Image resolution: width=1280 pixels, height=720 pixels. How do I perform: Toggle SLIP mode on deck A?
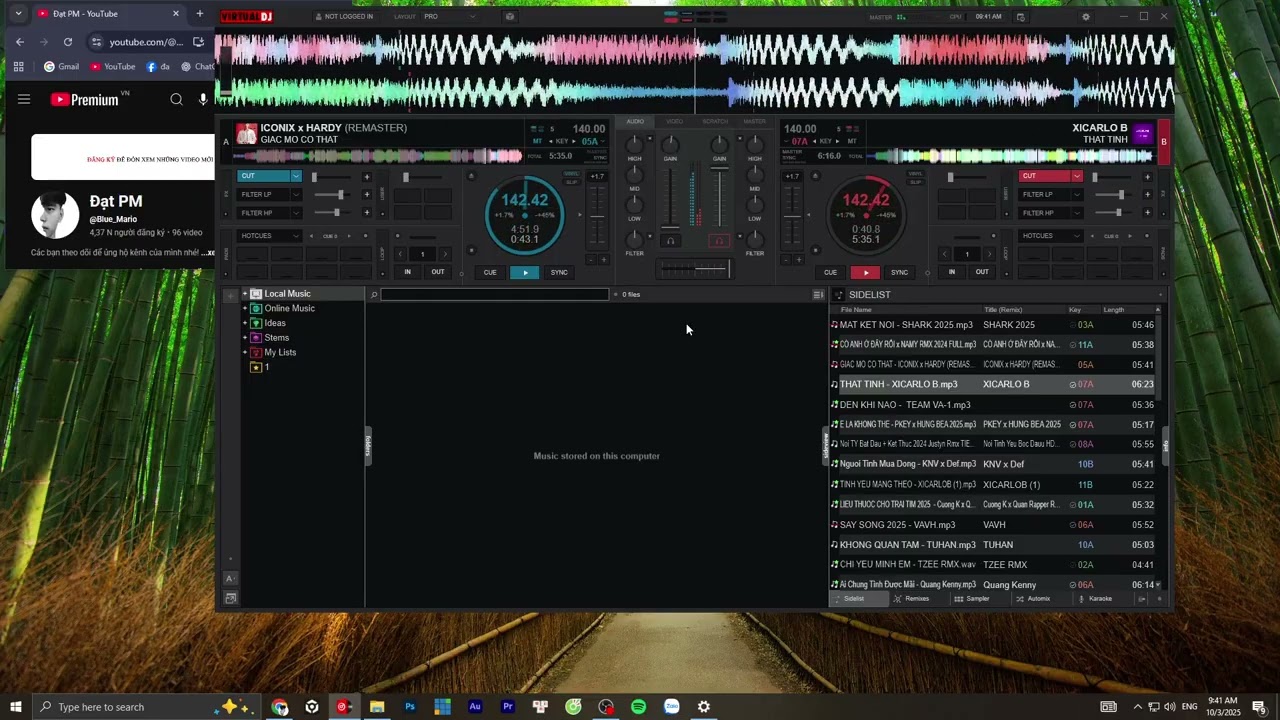(572, 181)
